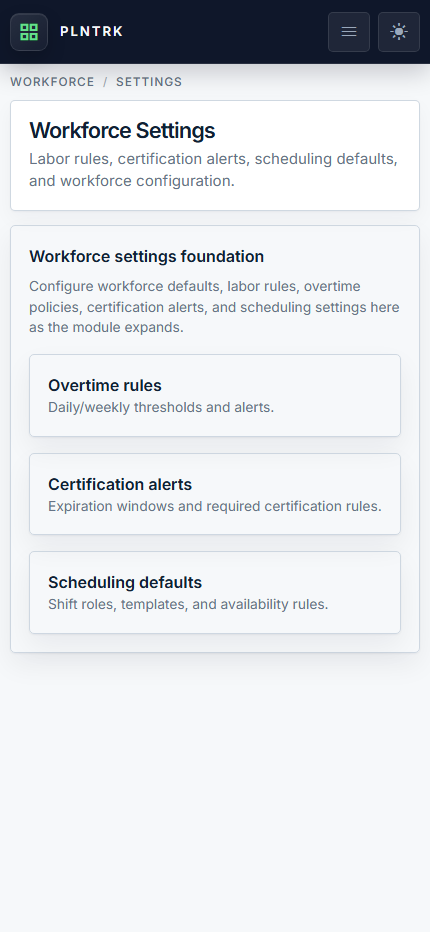Click Daily/weekly thresholds and alerts description
This screenshot has height=932, width=430.
tap(161, 408)
